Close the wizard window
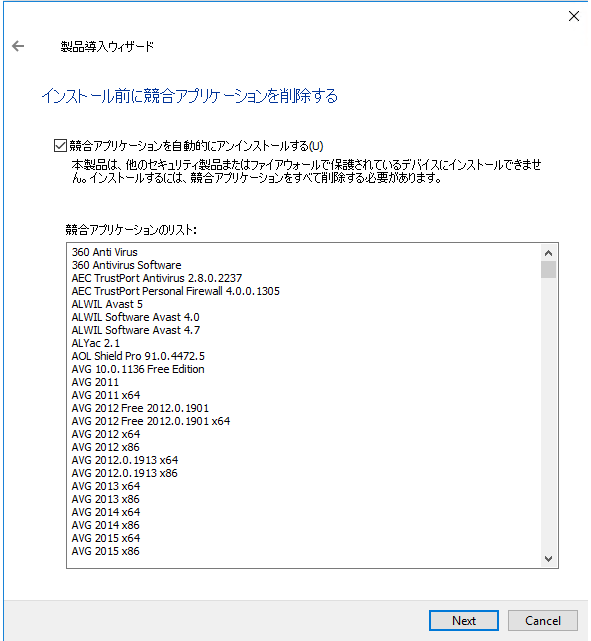The height and width of the screenshot is (641, 591). 574,16
